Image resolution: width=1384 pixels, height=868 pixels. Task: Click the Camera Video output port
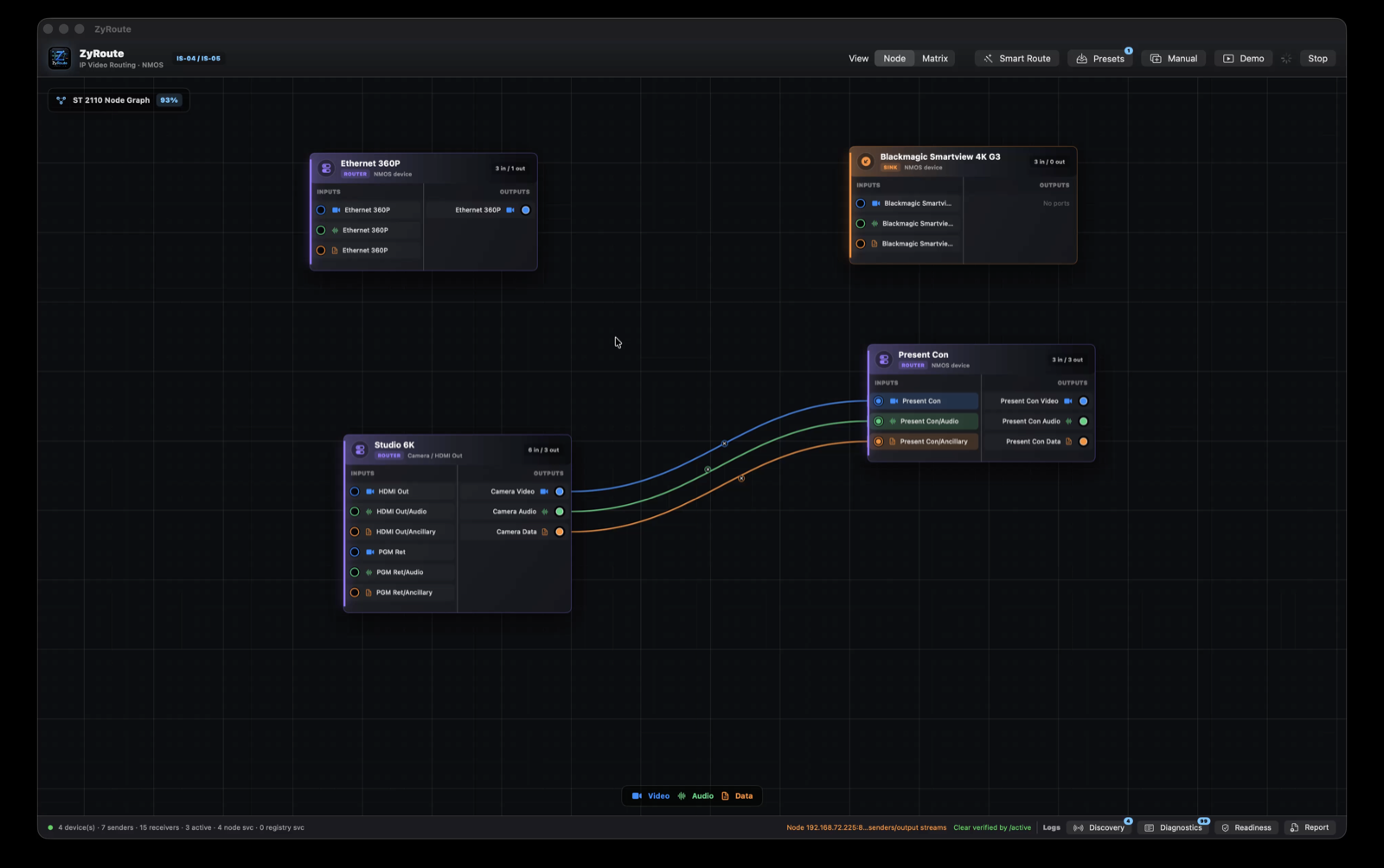coord(560,491)
